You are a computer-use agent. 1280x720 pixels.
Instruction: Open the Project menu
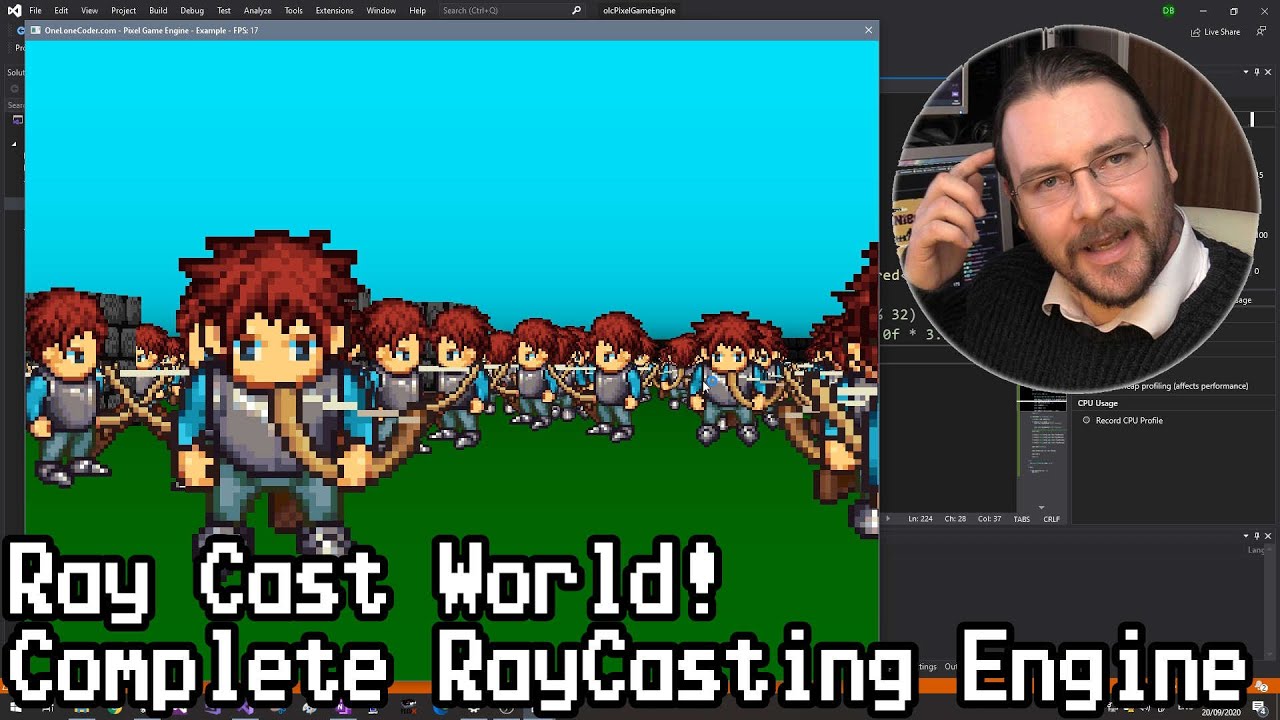(124, 10)
